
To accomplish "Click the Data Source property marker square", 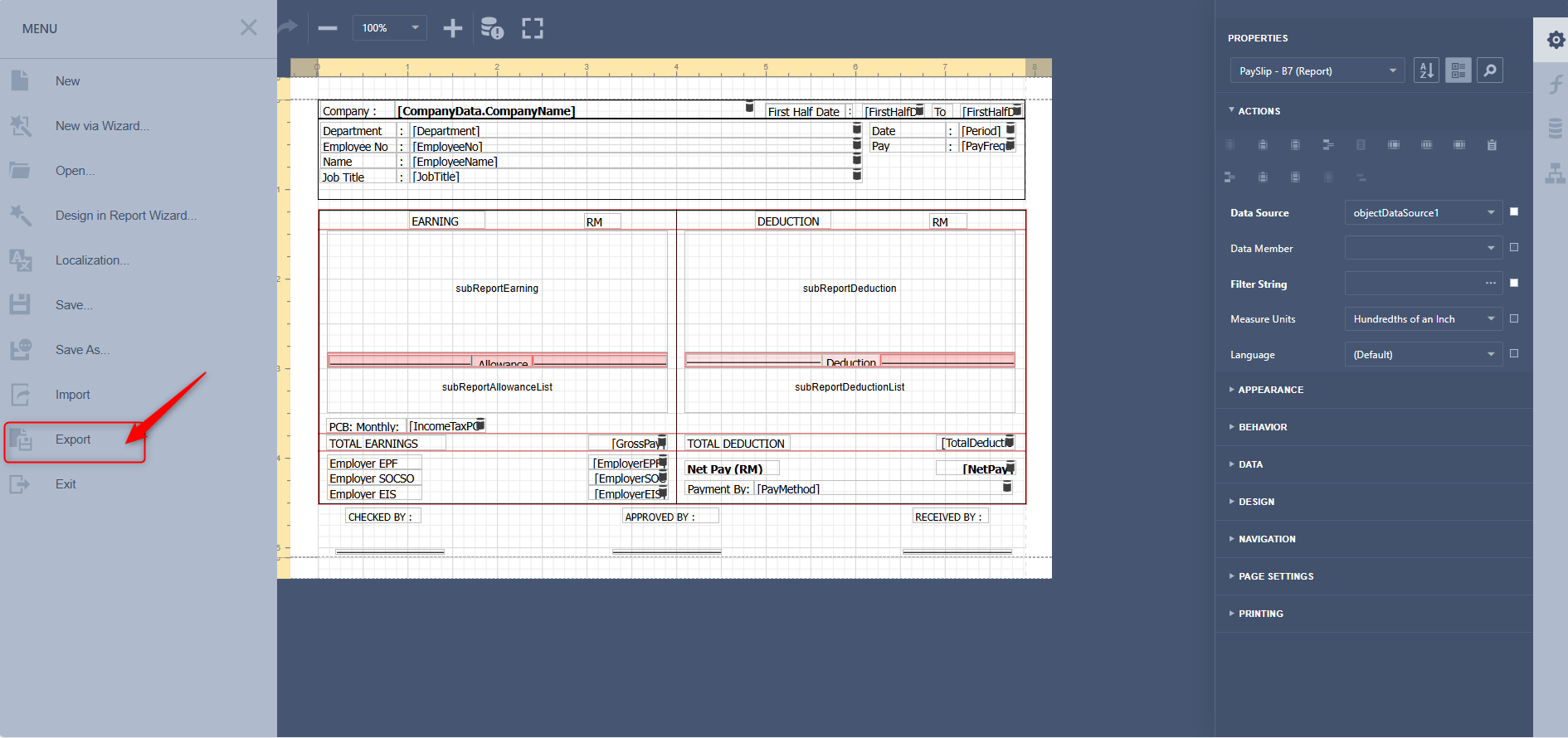I will (x=1514, y=211).
